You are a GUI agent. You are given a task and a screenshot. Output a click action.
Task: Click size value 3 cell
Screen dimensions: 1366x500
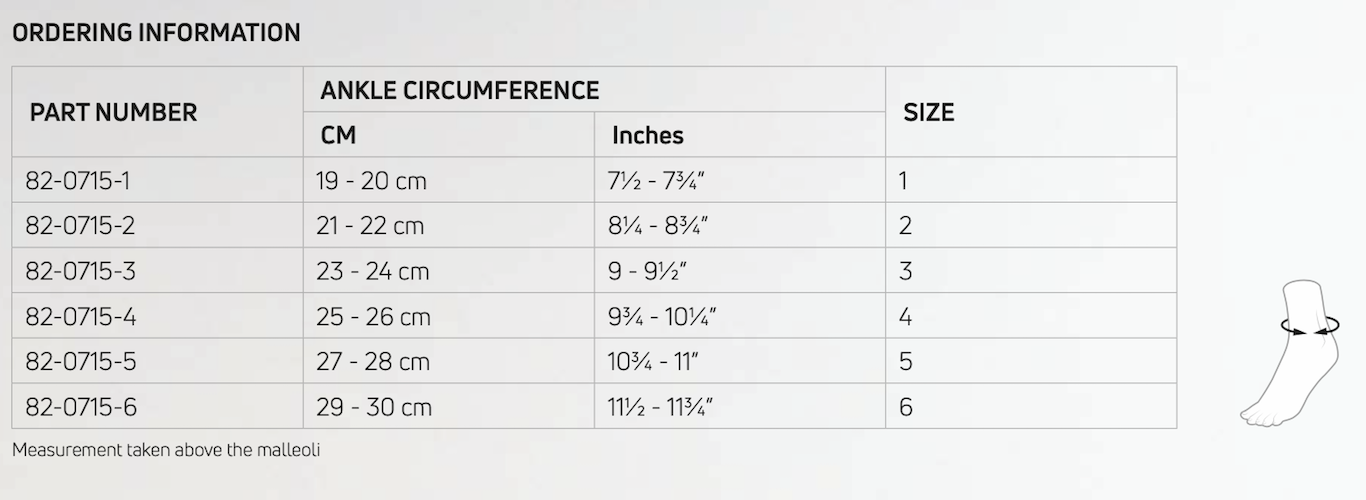coord(906,271)
